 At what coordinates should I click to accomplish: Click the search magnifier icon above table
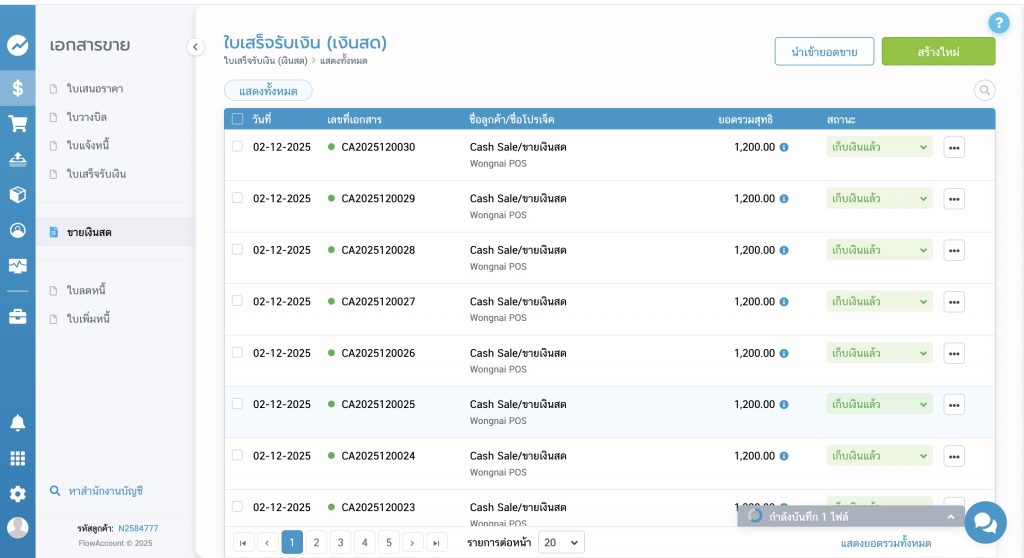984,91
